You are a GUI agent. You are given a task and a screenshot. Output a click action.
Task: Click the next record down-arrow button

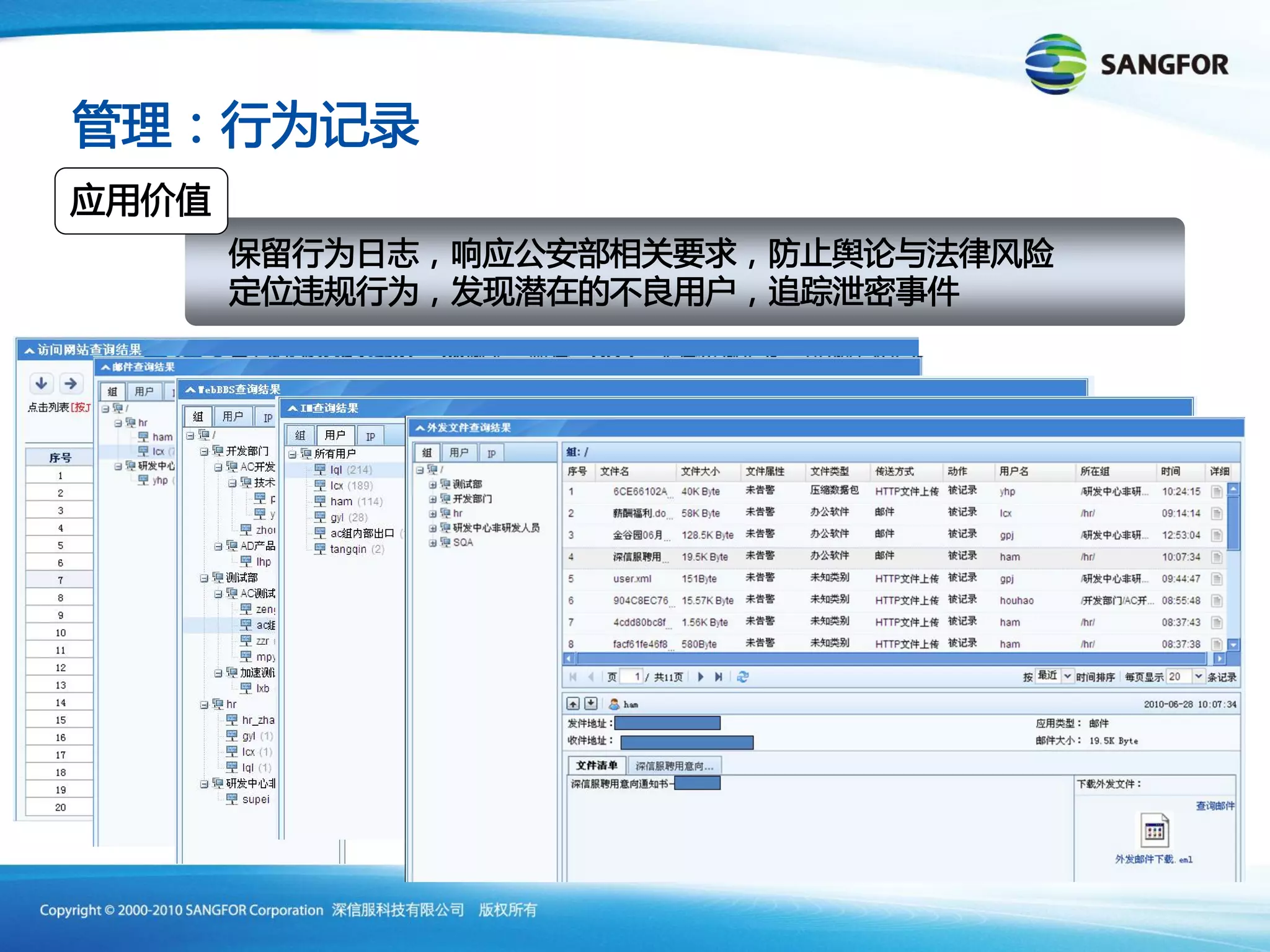click(591, 703)
